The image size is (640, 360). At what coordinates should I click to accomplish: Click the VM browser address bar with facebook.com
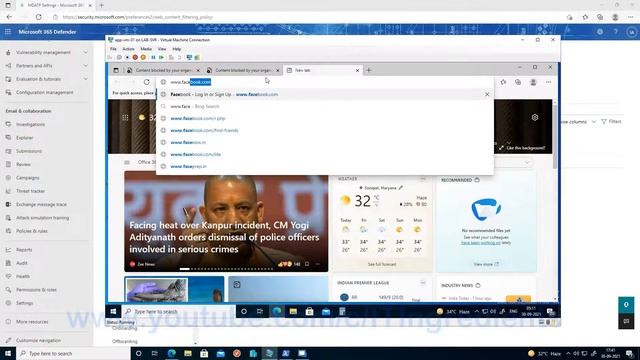point(324,82)
